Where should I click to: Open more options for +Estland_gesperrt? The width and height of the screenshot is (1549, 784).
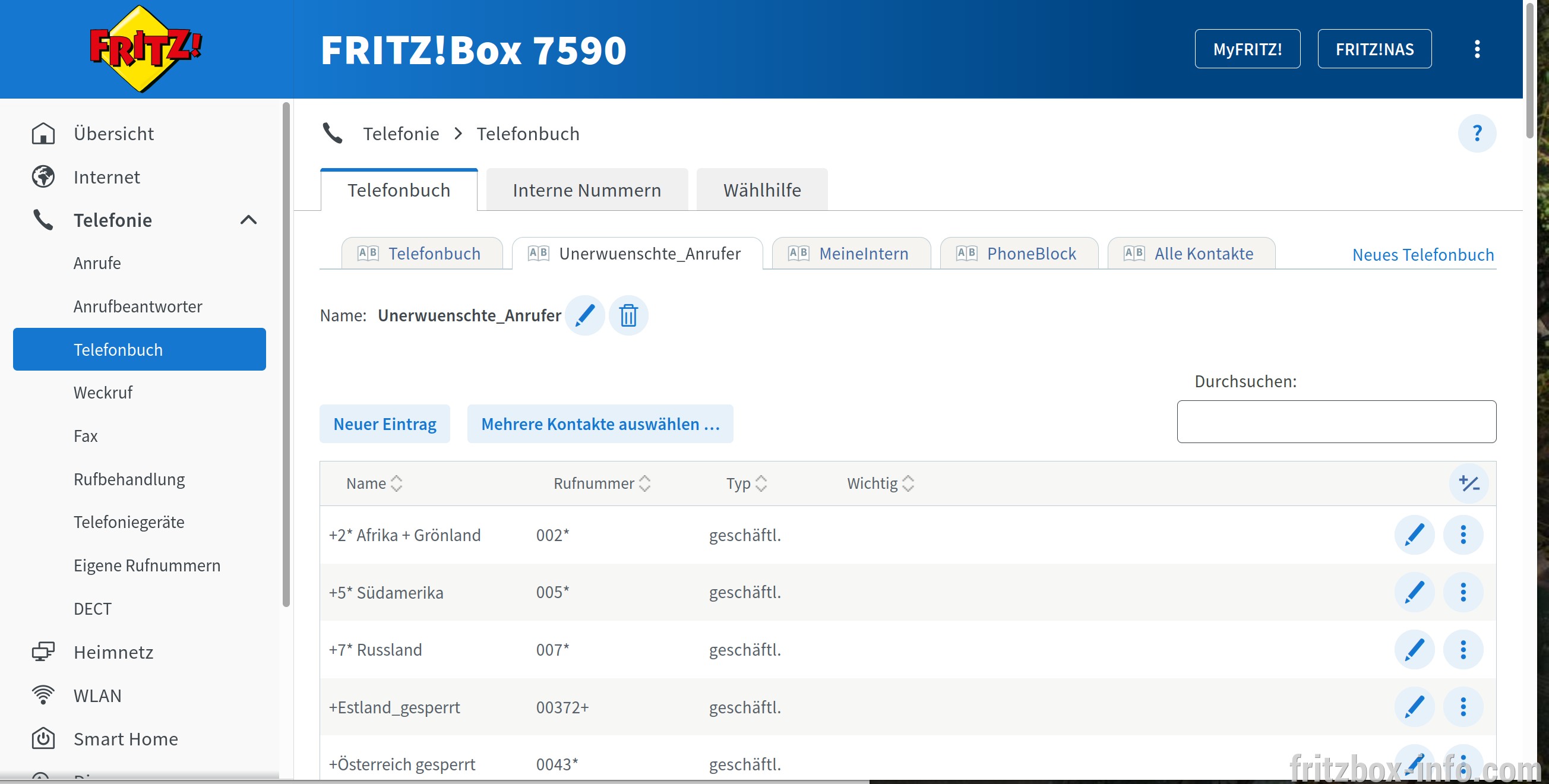pos(1463,707)
